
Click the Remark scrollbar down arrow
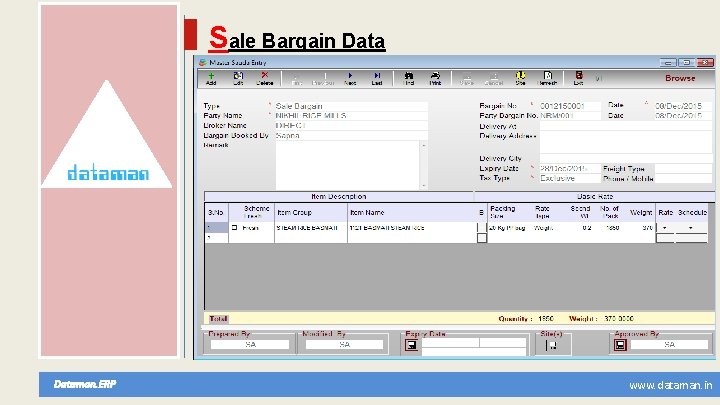click(x=423, y=186)
